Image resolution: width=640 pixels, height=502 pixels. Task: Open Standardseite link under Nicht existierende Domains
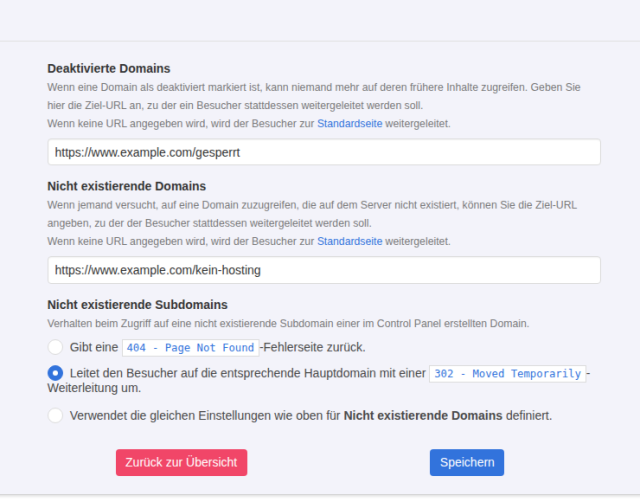(x=350, y=242)
